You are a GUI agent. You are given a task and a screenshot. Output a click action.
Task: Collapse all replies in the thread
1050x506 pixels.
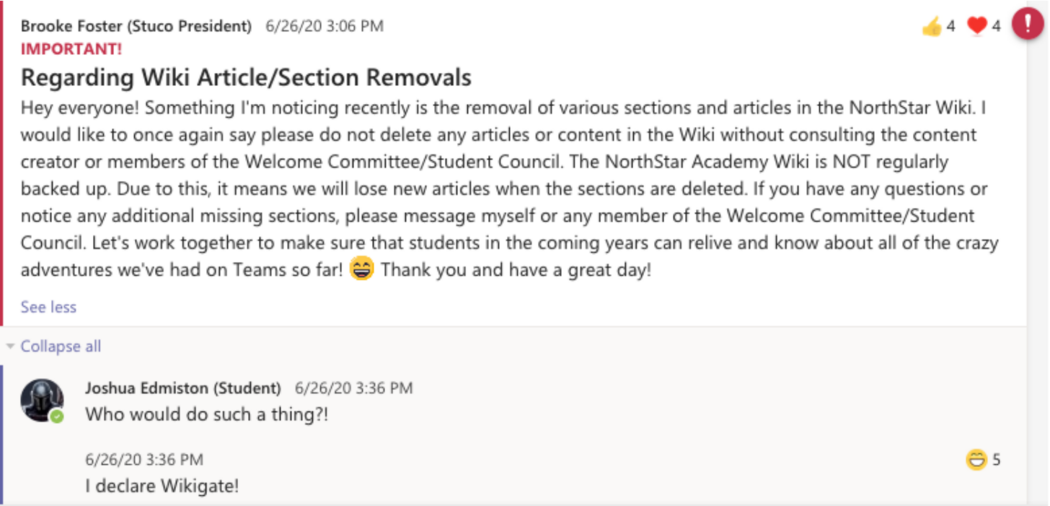coord(60,346)
